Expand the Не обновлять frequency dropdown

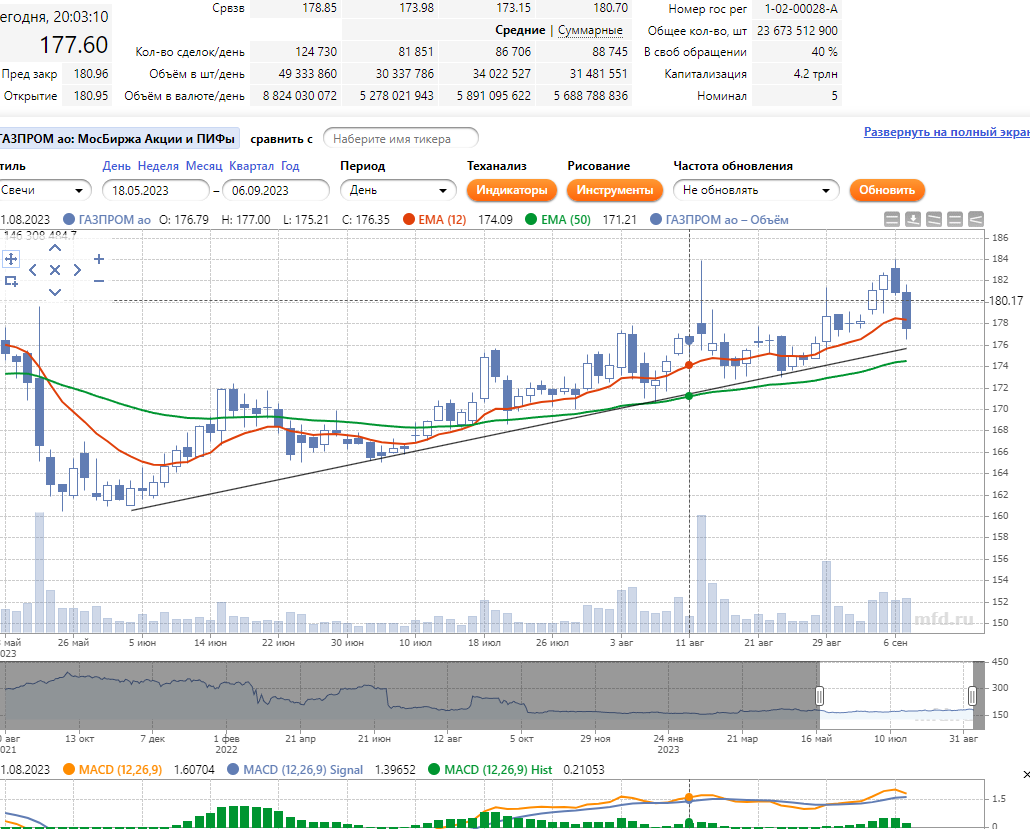(756, 190)
